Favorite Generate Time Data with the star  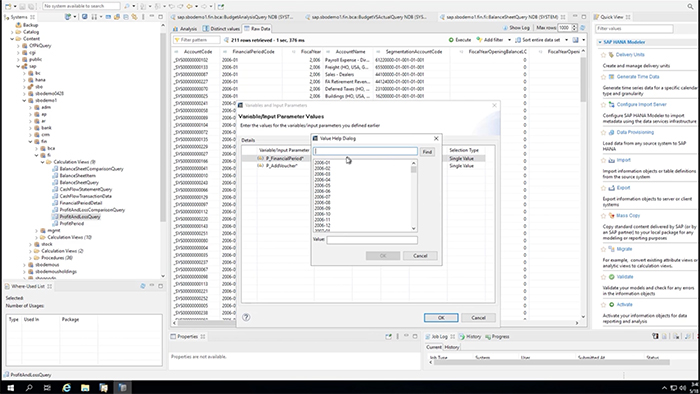click(603, 77)
